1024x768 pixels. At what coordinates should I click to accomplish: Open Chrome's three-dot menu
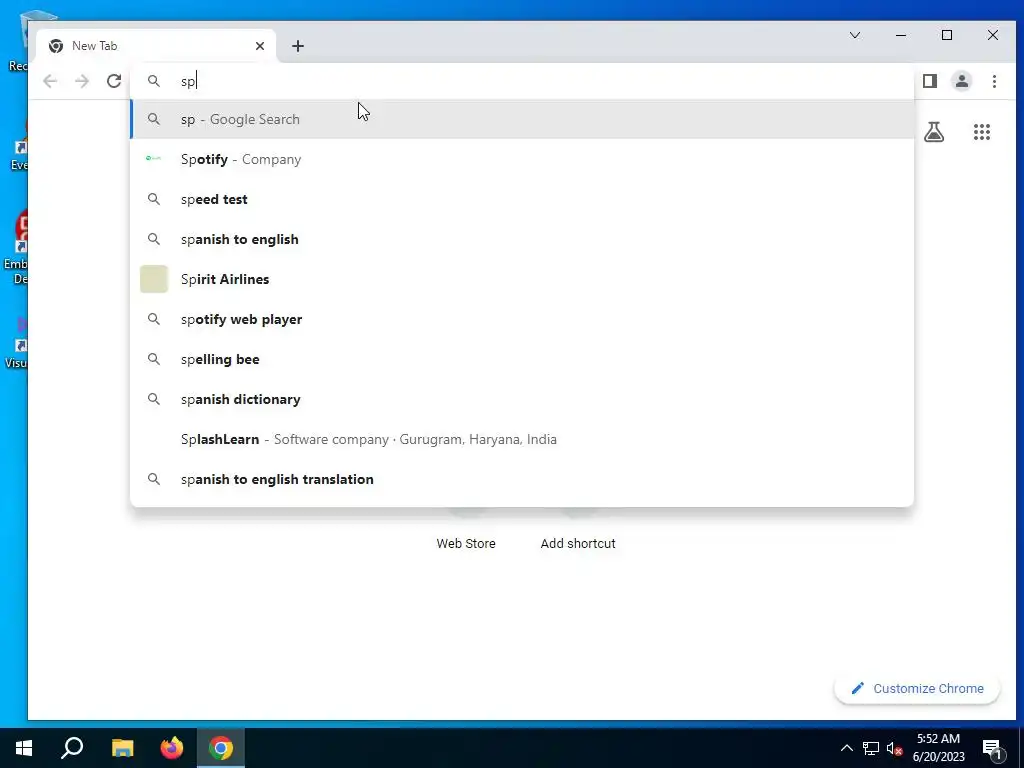tap(994, 81)
